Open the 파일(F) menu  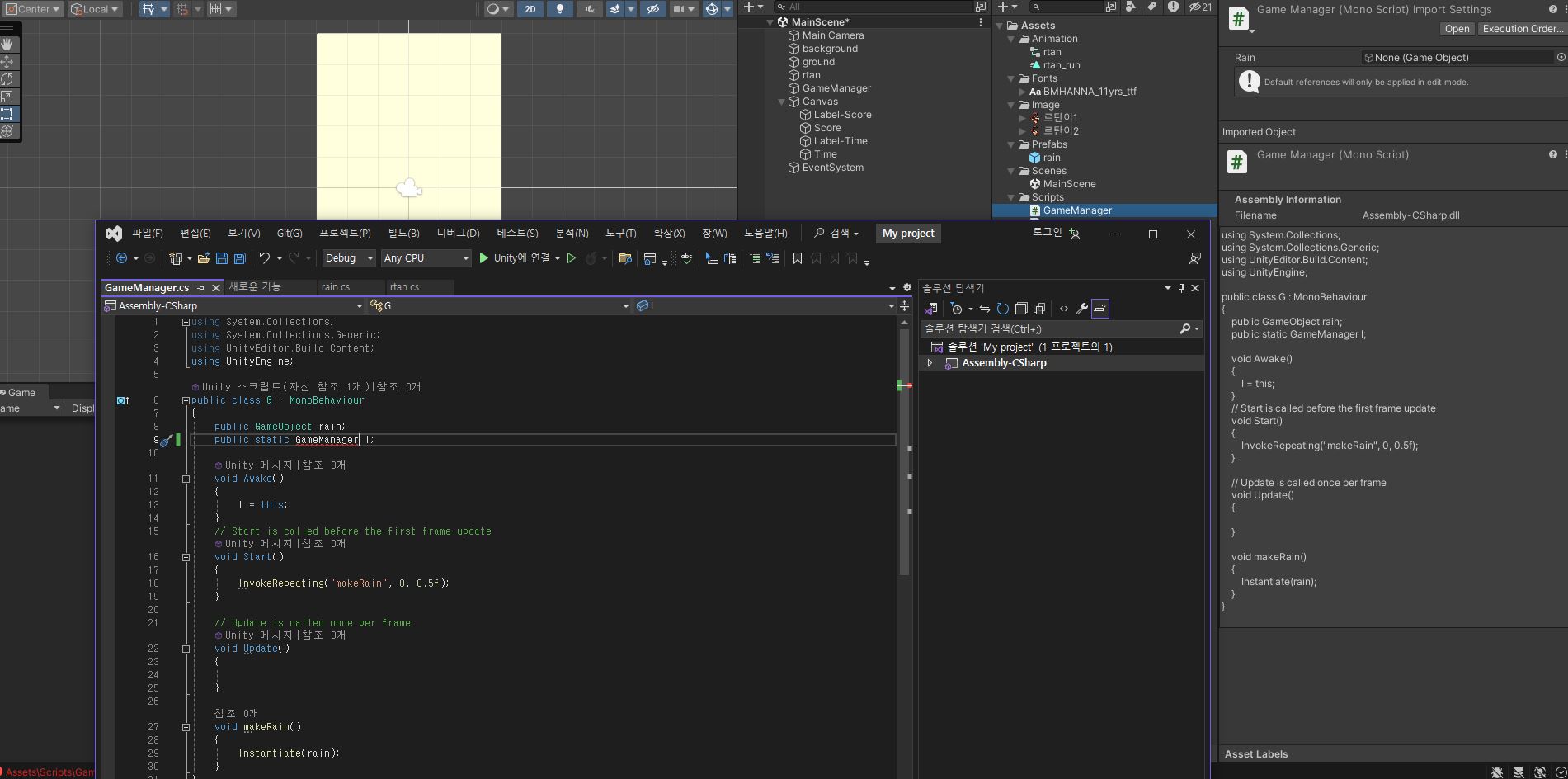(148, 234)
